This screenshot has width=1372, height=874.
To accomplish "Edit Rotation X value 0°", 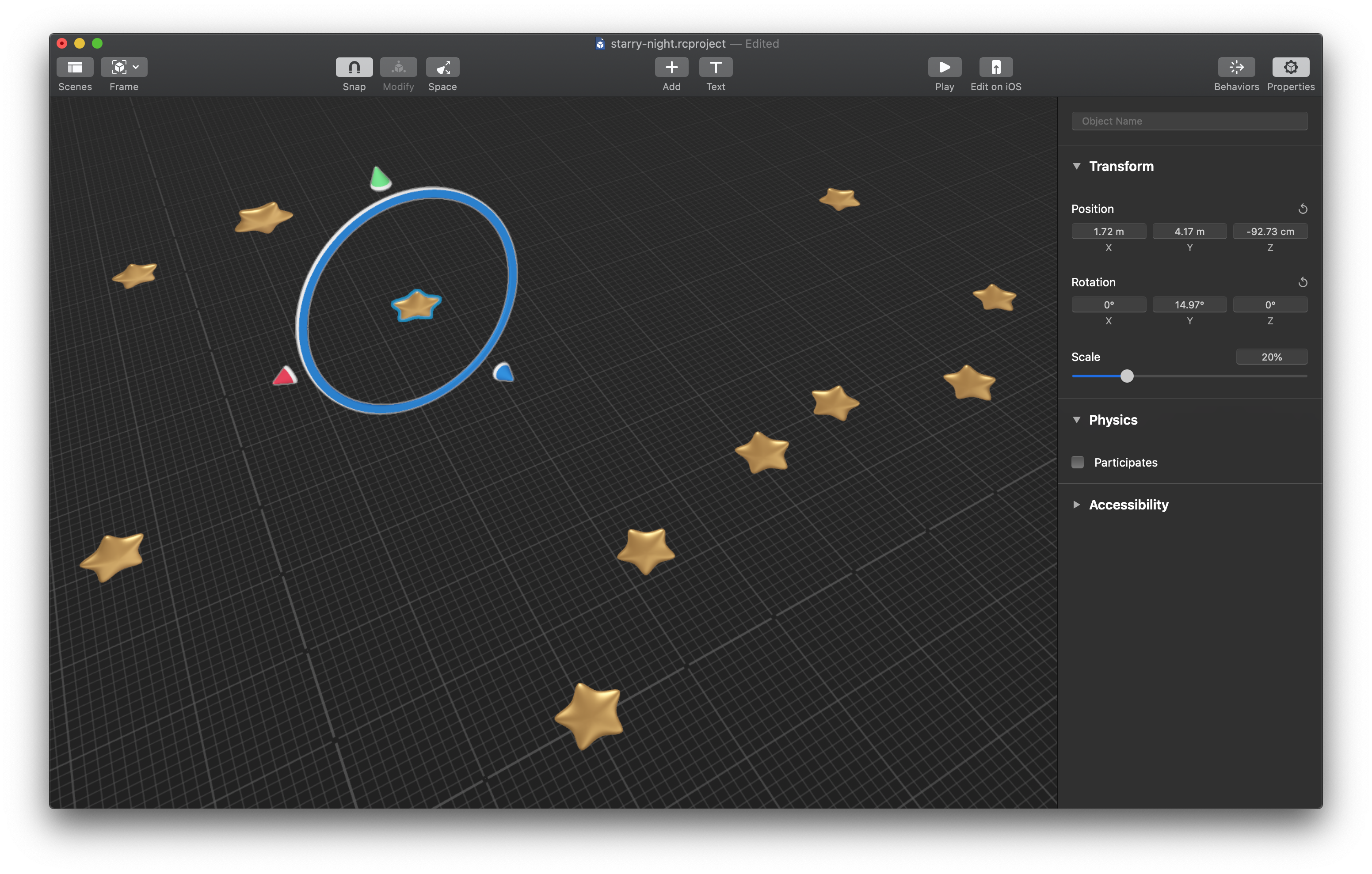I will click(x=1109, y=305).
